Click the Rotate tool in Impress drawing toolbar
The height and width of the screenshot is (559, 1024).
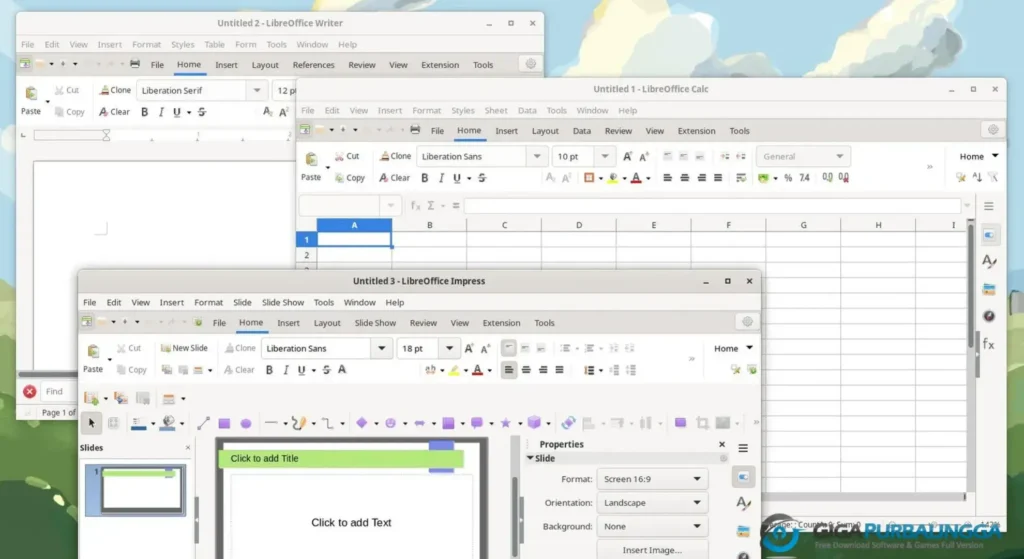coord(568,423)
